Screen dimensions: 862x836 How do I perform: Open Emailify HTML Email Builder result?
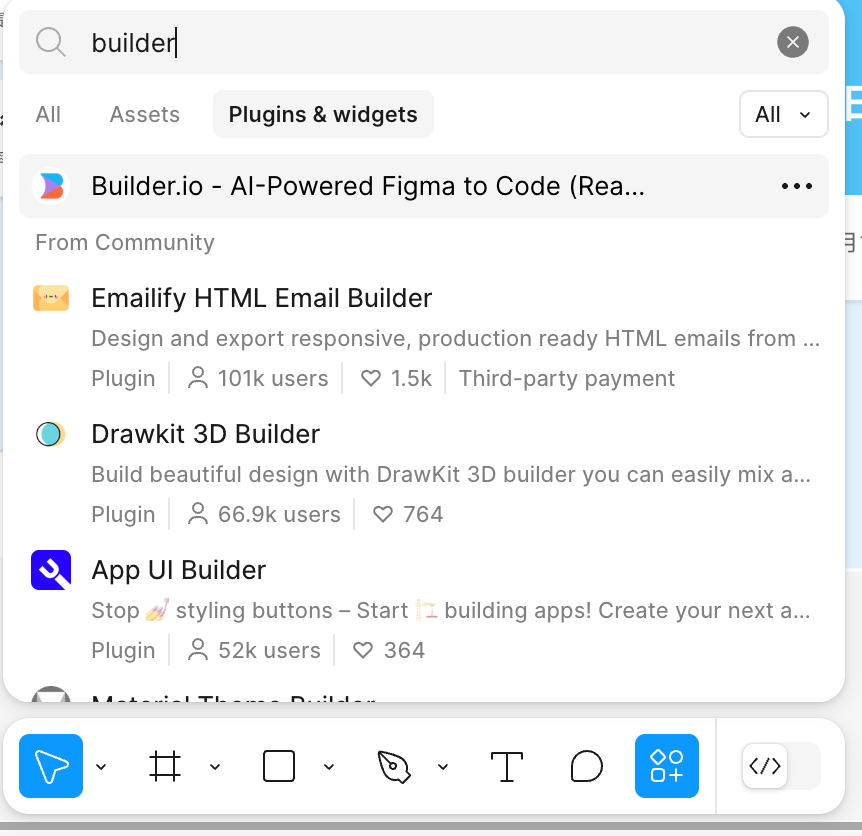click(262, 298)
